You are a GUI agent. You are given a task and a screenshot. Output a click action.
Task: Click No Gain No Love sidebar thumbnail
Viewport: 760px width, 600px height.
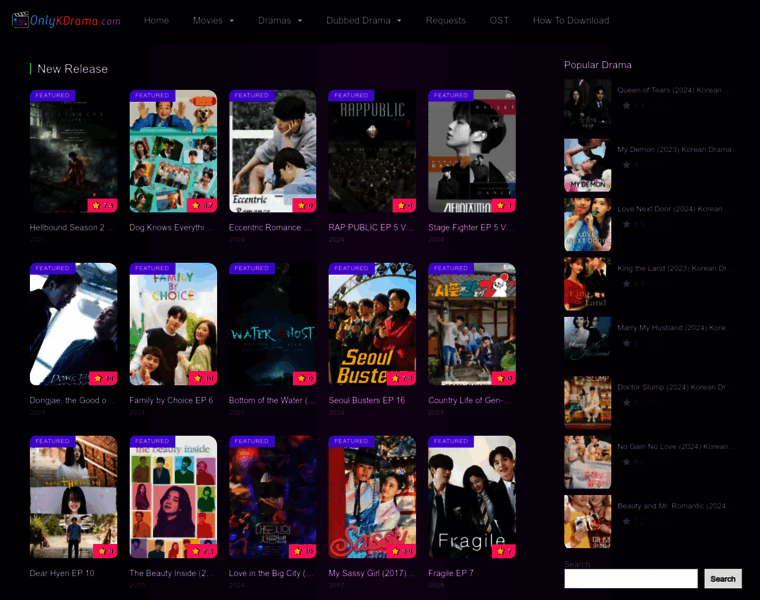(x=587, y=462)
